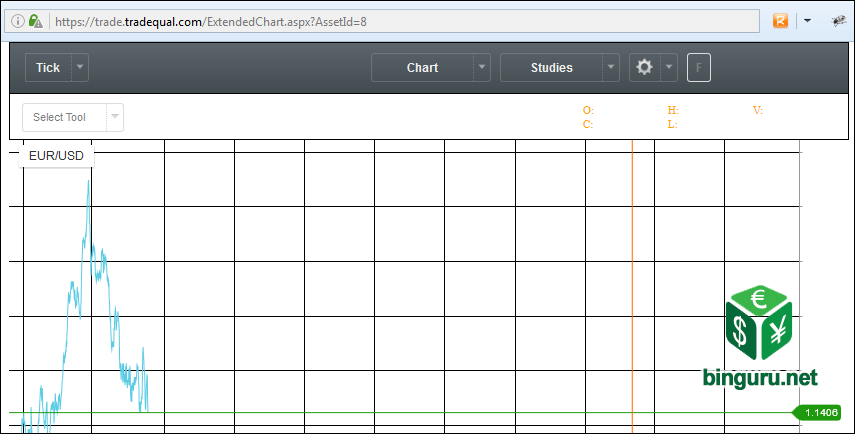Click the L: low value label

tap(672, 124)
